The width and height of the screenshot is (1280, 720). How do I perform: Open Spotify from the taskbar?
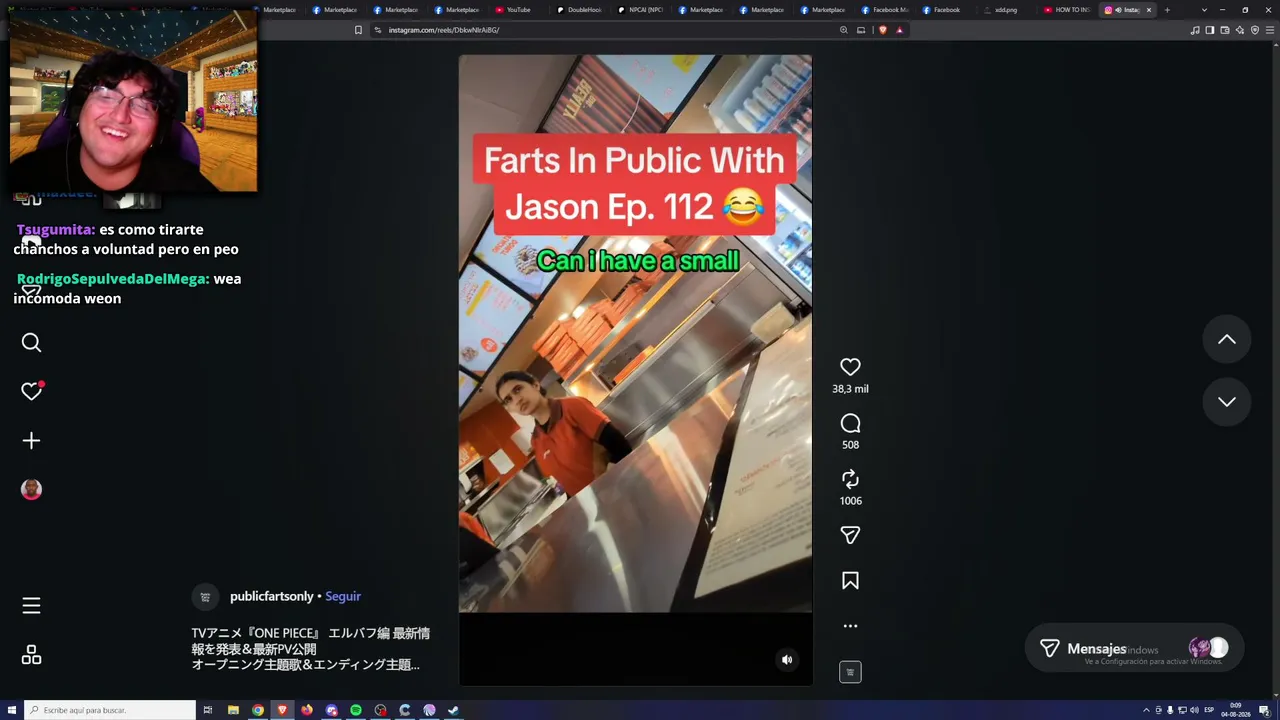(x=356, y=710)
